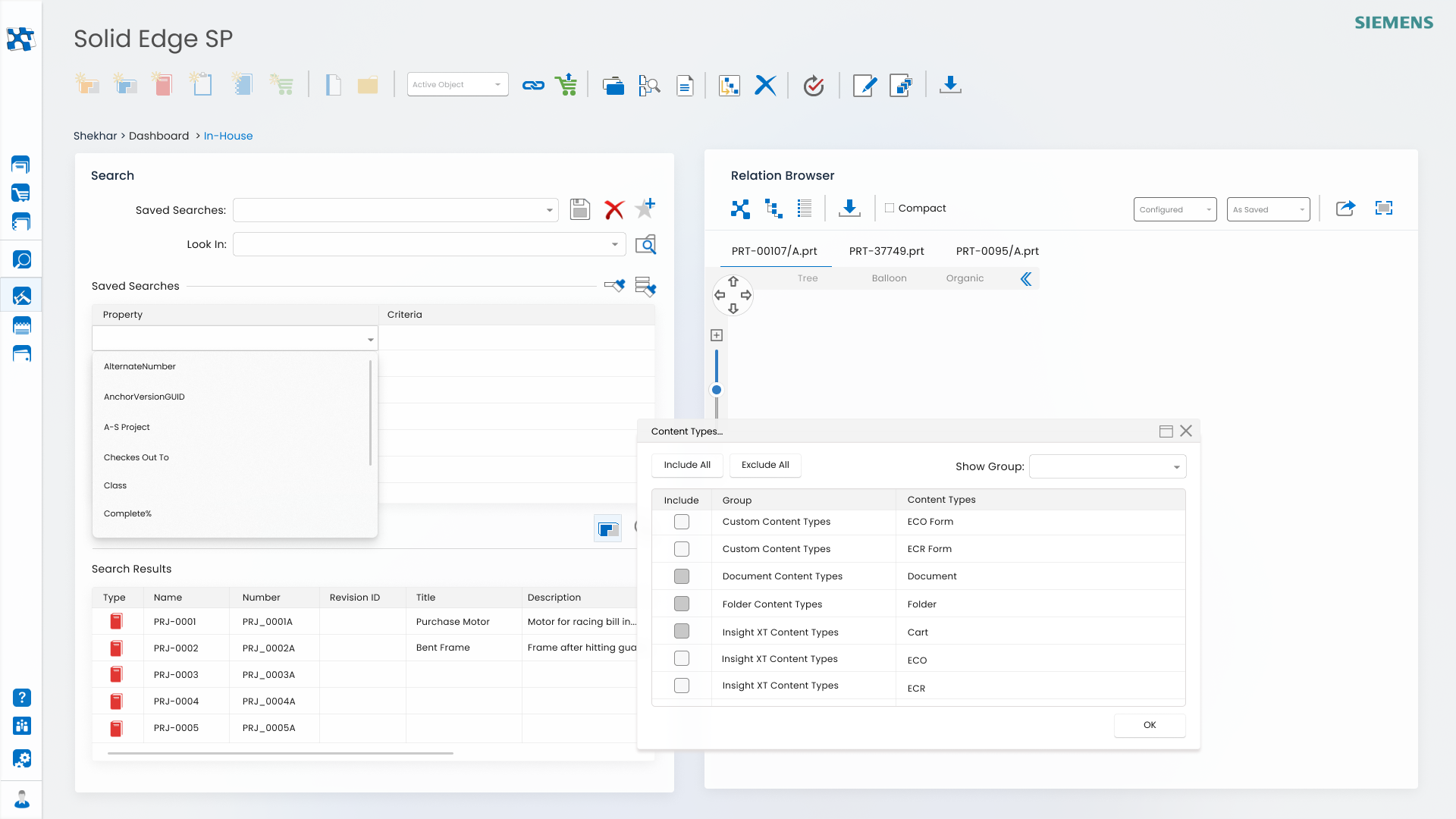Click the Look In browse magnifier icon
This screenshot has width=1456, height=819.
[645, 244]
